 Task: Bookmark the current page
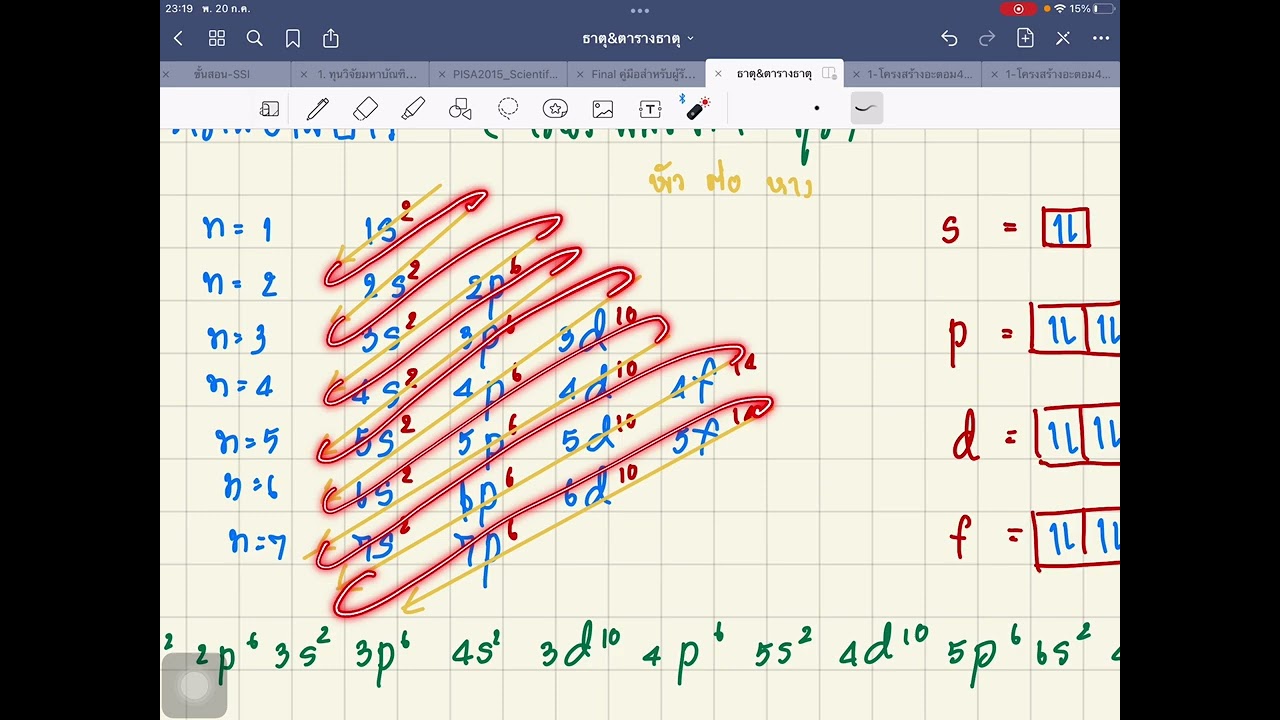[293, 38]
